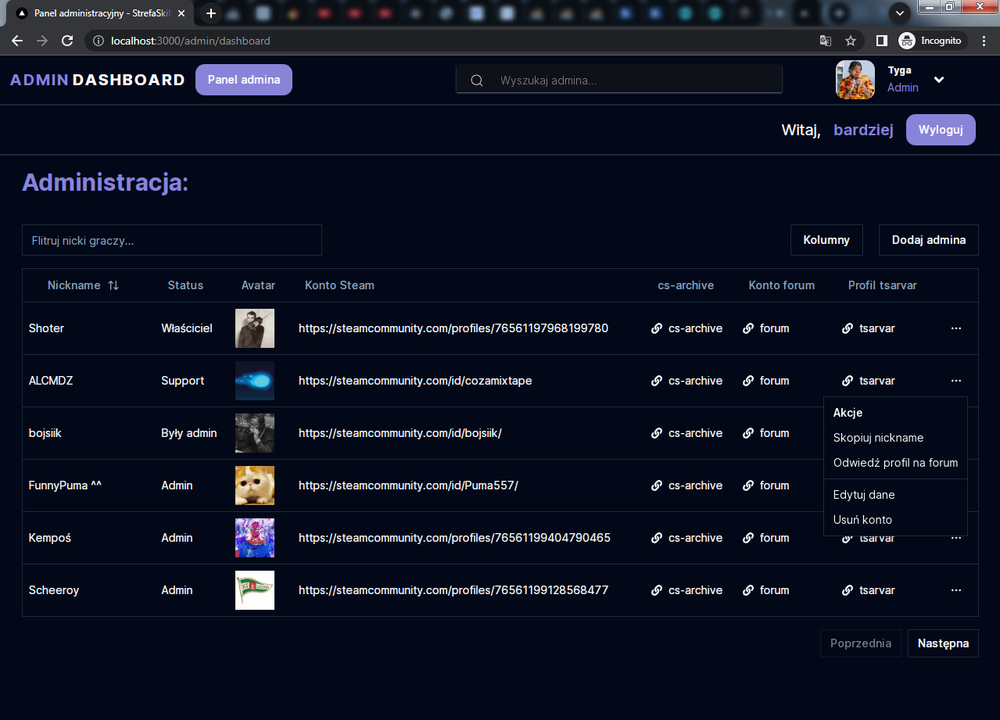Open the cozamixtape Steam URL
Screen dimensions: 1000x720
[x=415, y=381]
